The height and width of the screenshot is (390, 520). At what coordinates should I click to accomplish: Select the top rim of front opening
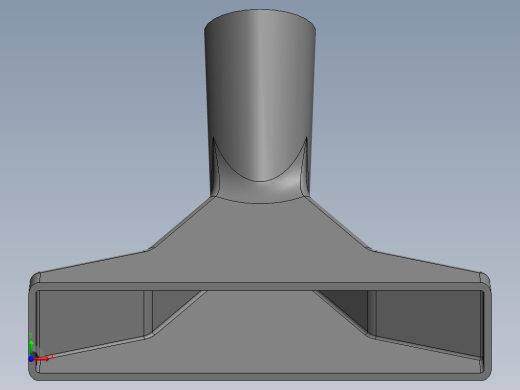tap(260, 286)
